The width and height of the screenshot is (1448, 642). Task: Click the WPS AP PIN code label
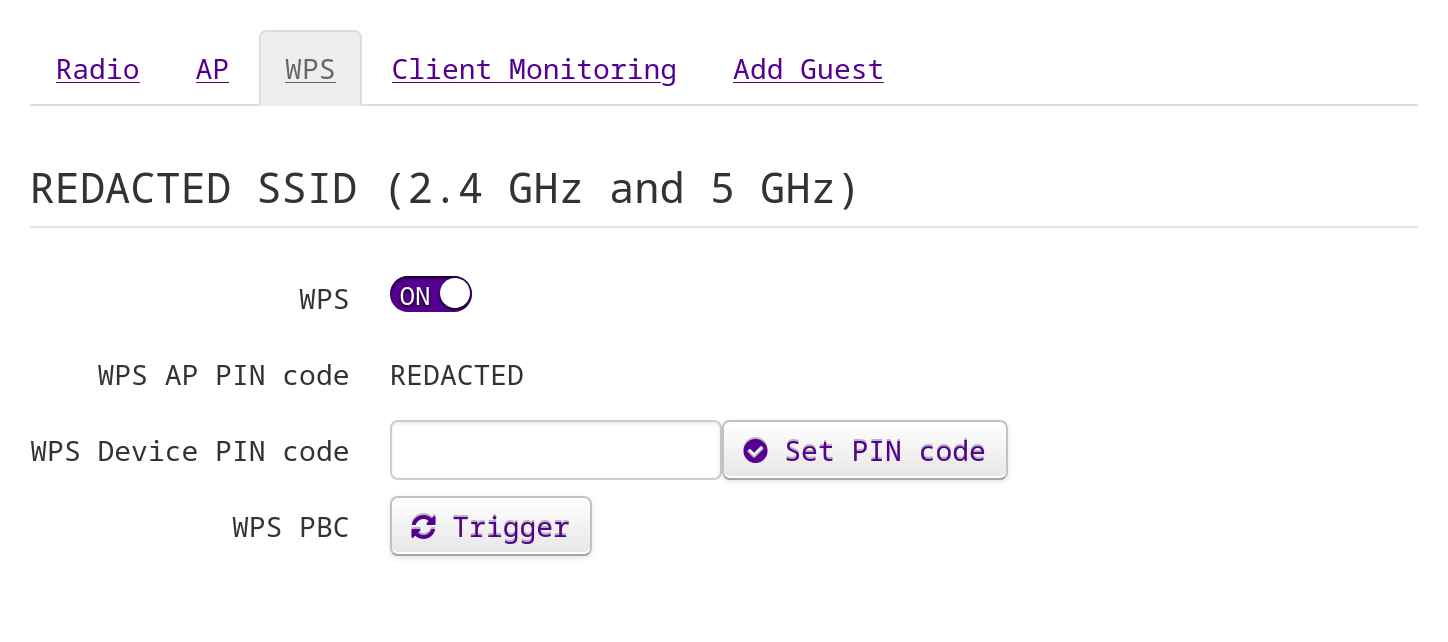(223, 376)
